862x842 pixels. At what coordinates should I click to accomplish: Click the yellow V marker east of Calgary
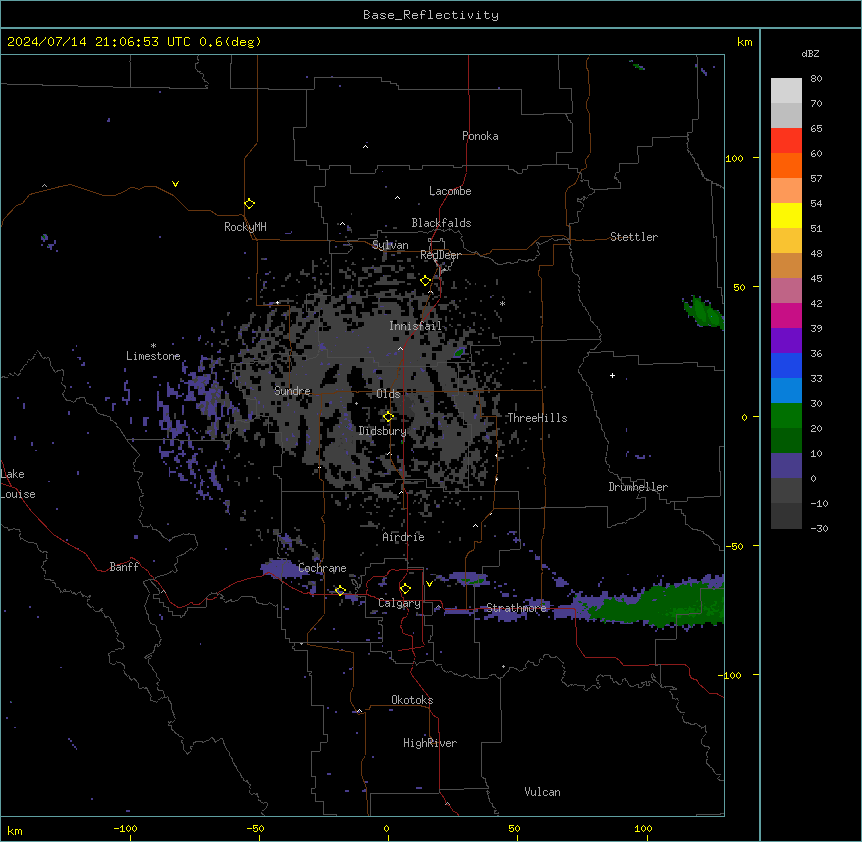point(429,584)
